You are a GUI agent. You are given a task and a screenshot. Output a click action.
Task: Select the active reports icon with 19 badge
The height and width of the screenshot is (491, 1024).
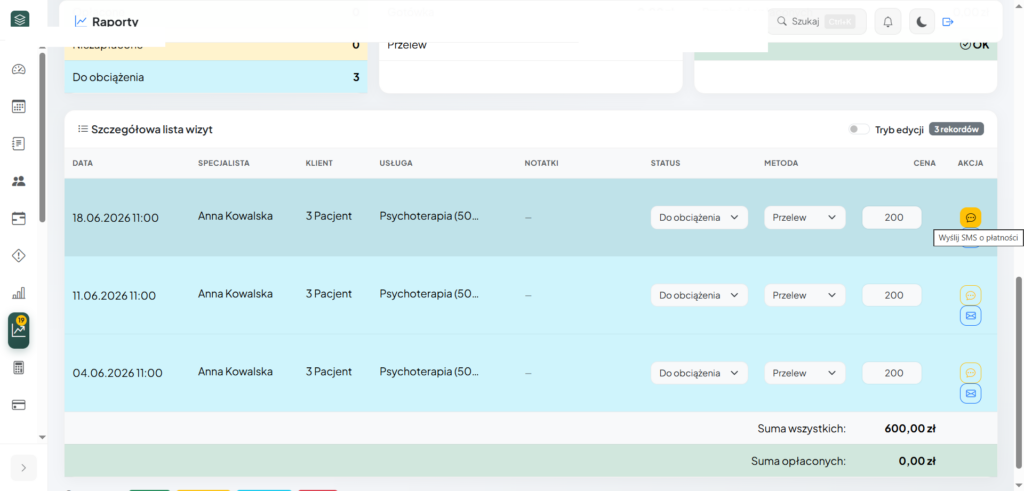tap(19, 330)
